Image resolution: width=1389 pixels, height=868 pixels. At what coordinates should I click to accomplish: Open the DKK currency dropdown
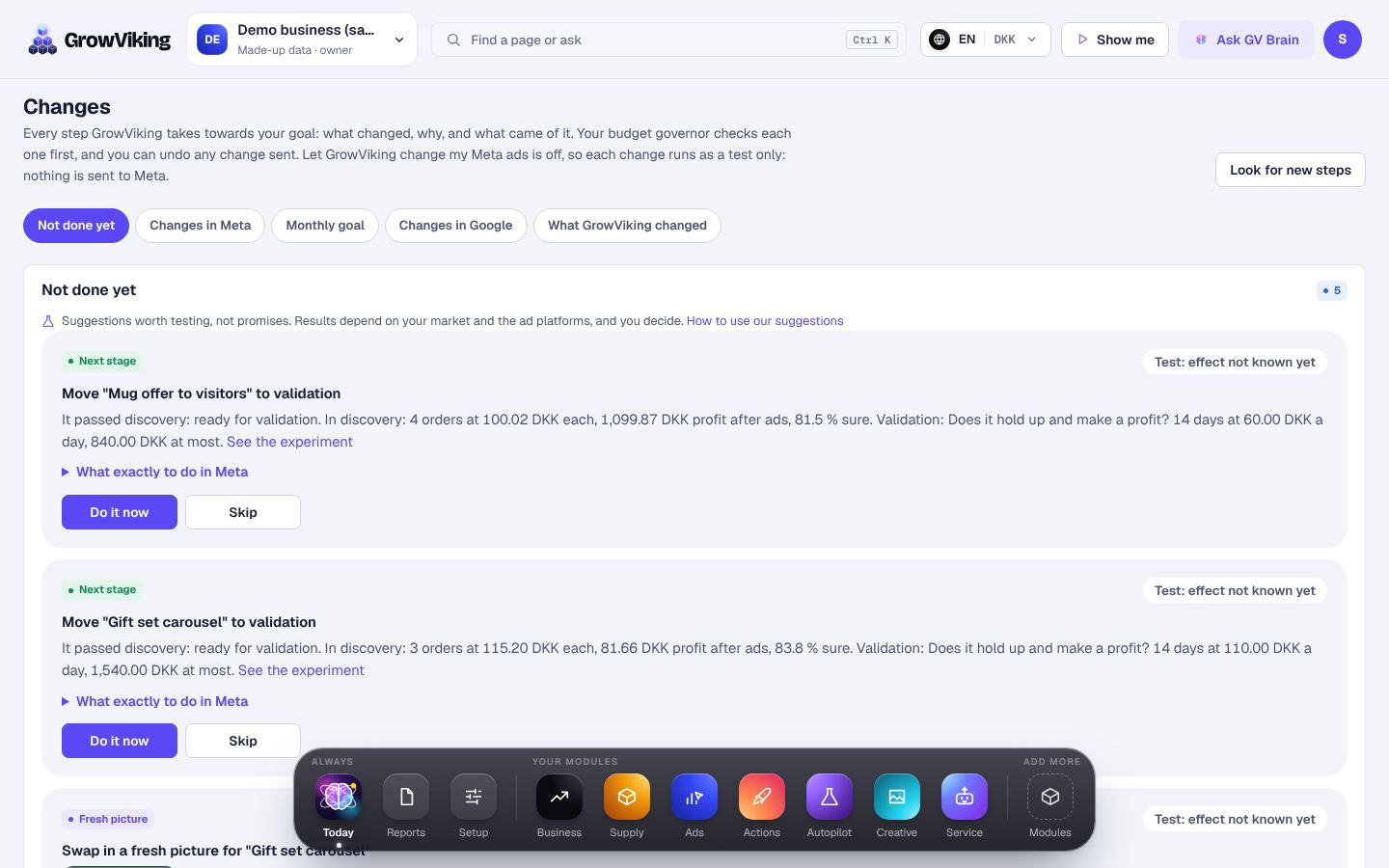click(1016, 40)
